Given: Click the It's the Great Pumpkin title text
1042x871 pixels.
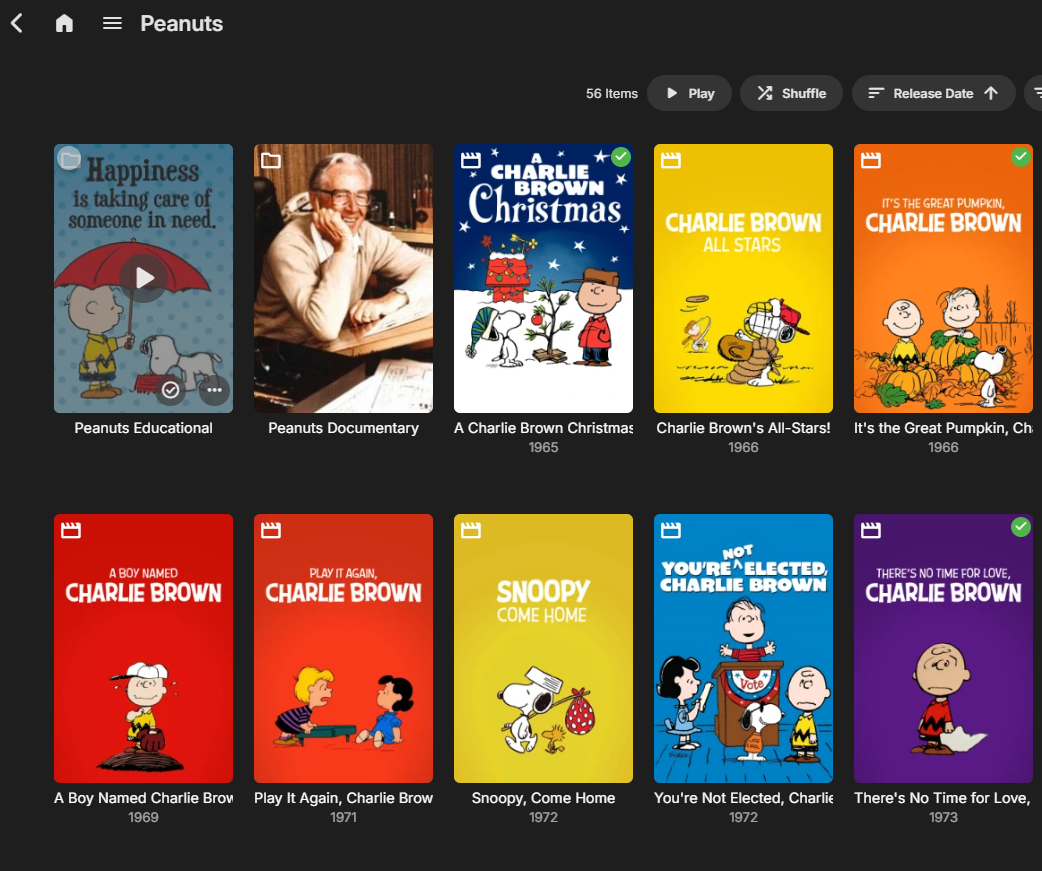Looking at the screenshot, I should [943, 428].
